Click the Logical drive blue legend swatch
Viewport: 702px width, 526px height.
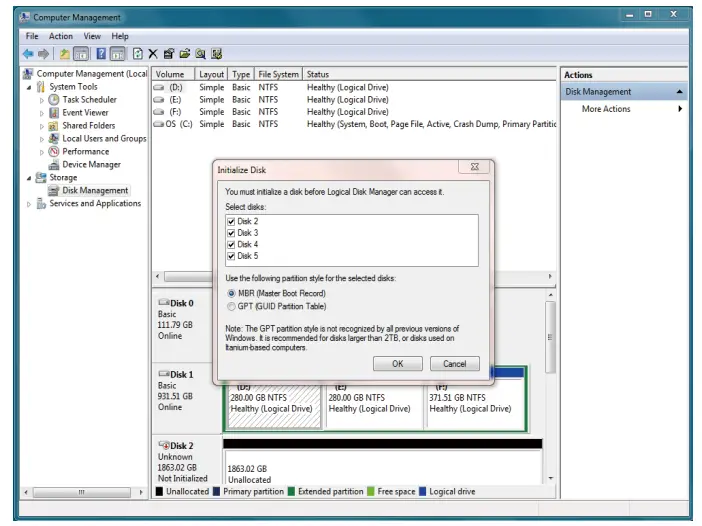pos(423,492)
